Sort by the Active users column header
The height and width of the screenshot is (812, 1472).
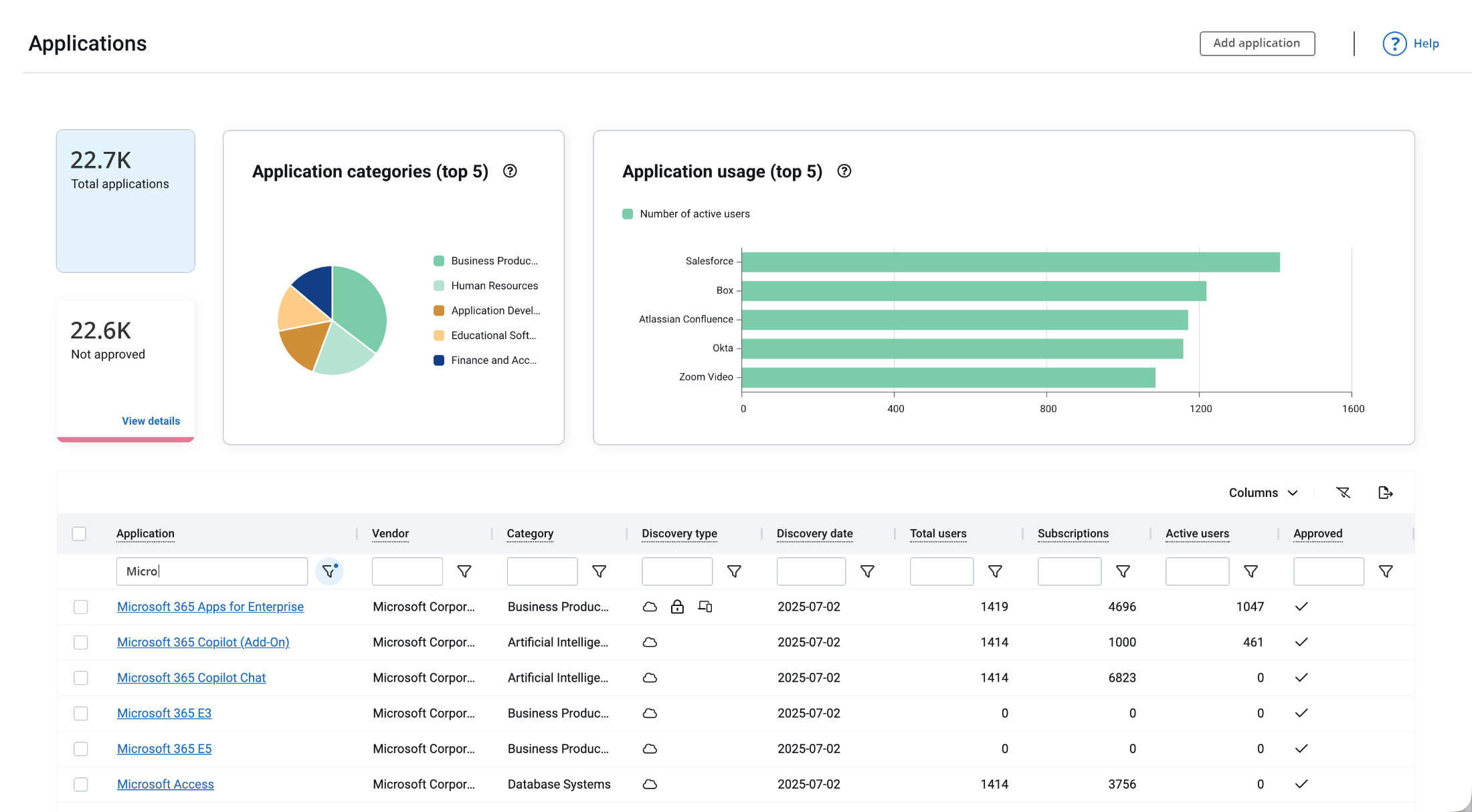click(x=1197, y=534)
